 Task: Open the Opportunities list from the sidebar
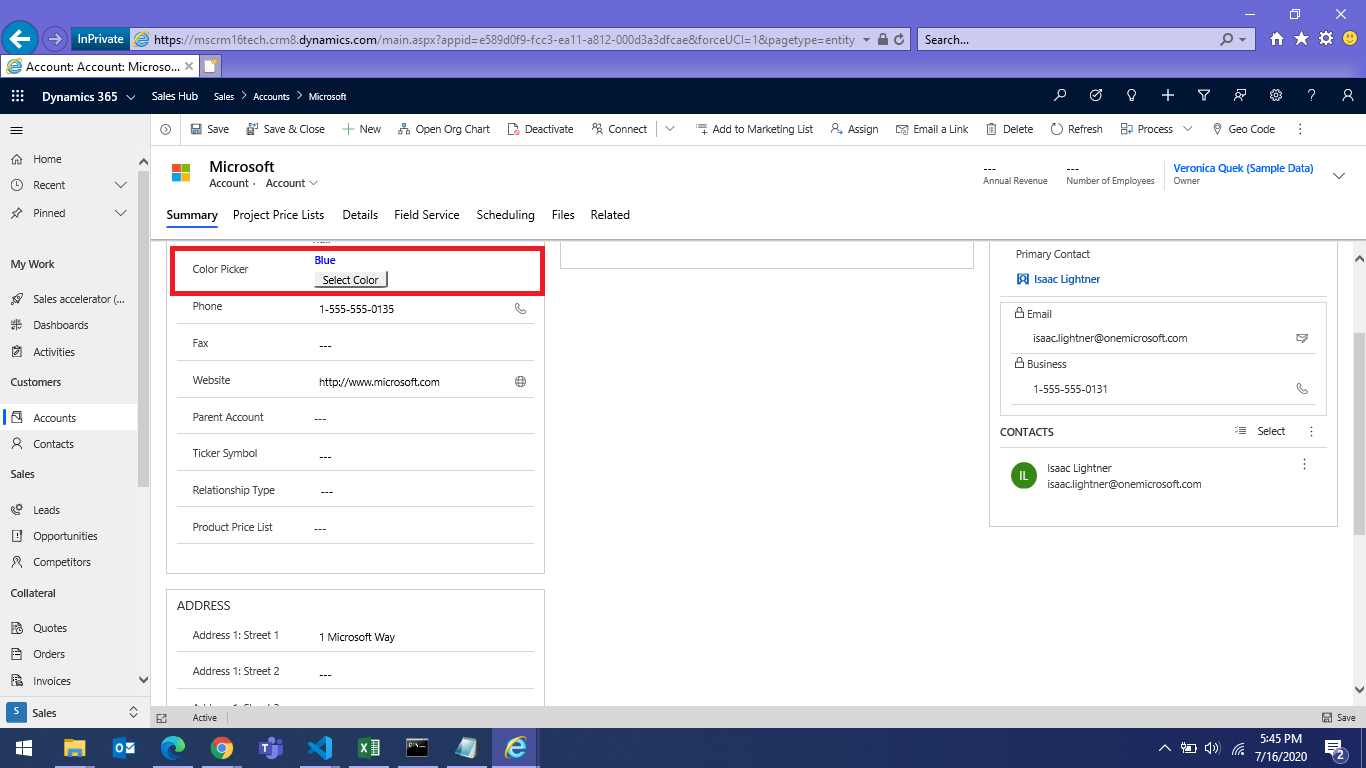tap(63, 535)
